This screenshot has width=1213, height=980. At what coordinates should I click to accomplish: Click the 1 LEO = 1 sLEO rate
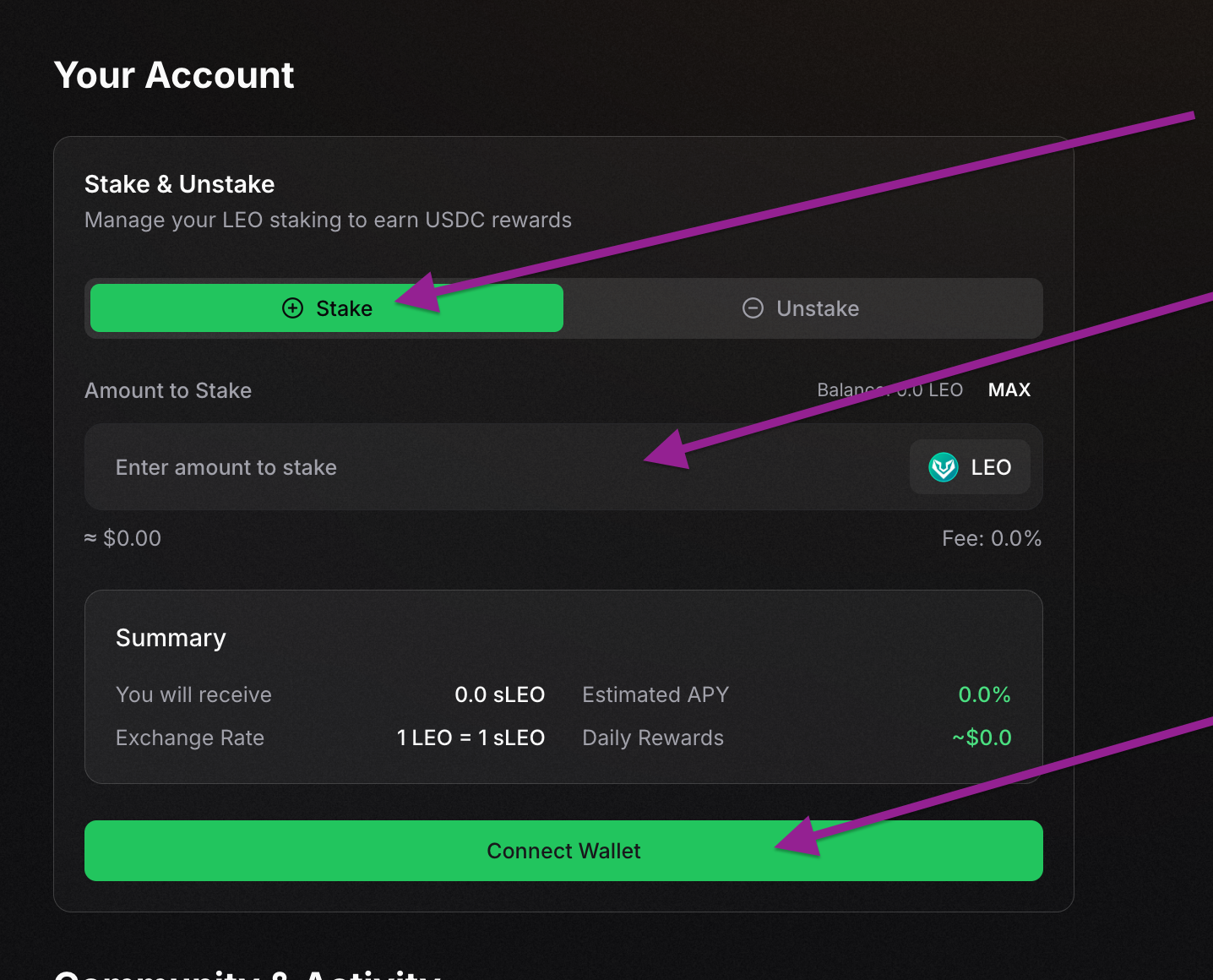pyautogui.click(x=471, y=738)
